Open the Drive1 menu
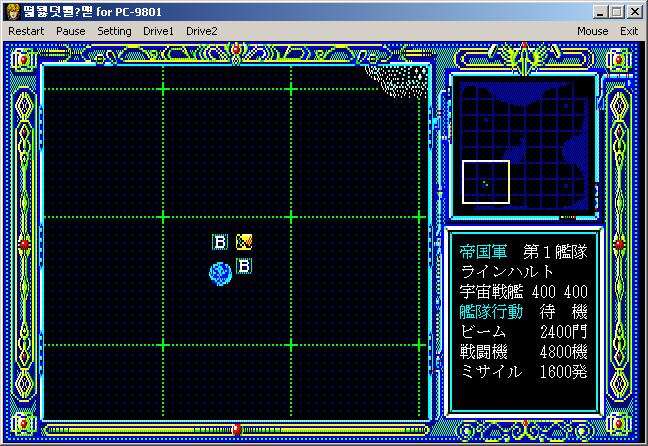Image resolution: width=648 pixels, height=446 pixels. coord(158,31)
